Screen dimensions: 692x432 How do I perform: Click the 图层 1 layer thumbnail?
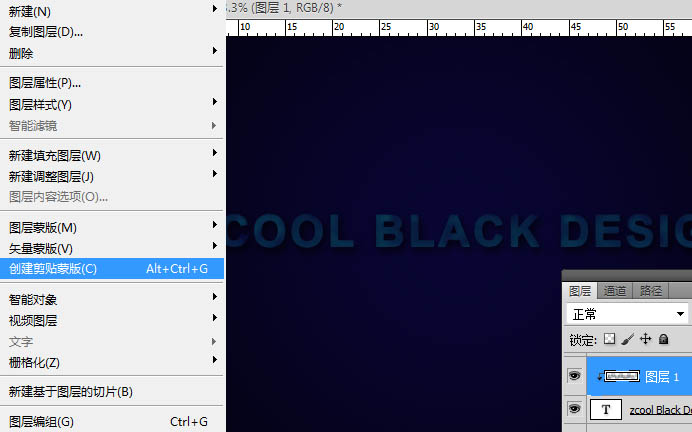tap(622, 376)
